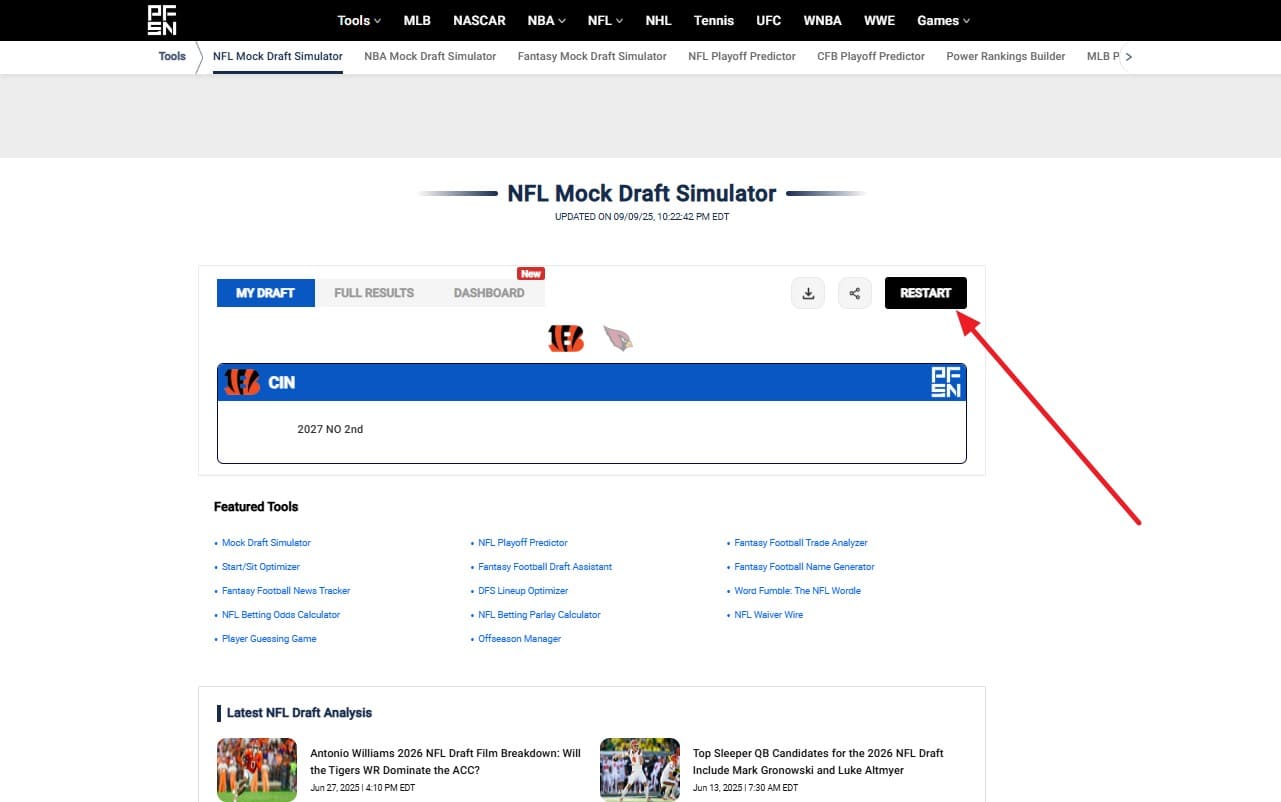This screenshot has width=1281, height=802.
Task: Click the CIN team header bar
Action: pyautogui.click(x=592, y=382)
